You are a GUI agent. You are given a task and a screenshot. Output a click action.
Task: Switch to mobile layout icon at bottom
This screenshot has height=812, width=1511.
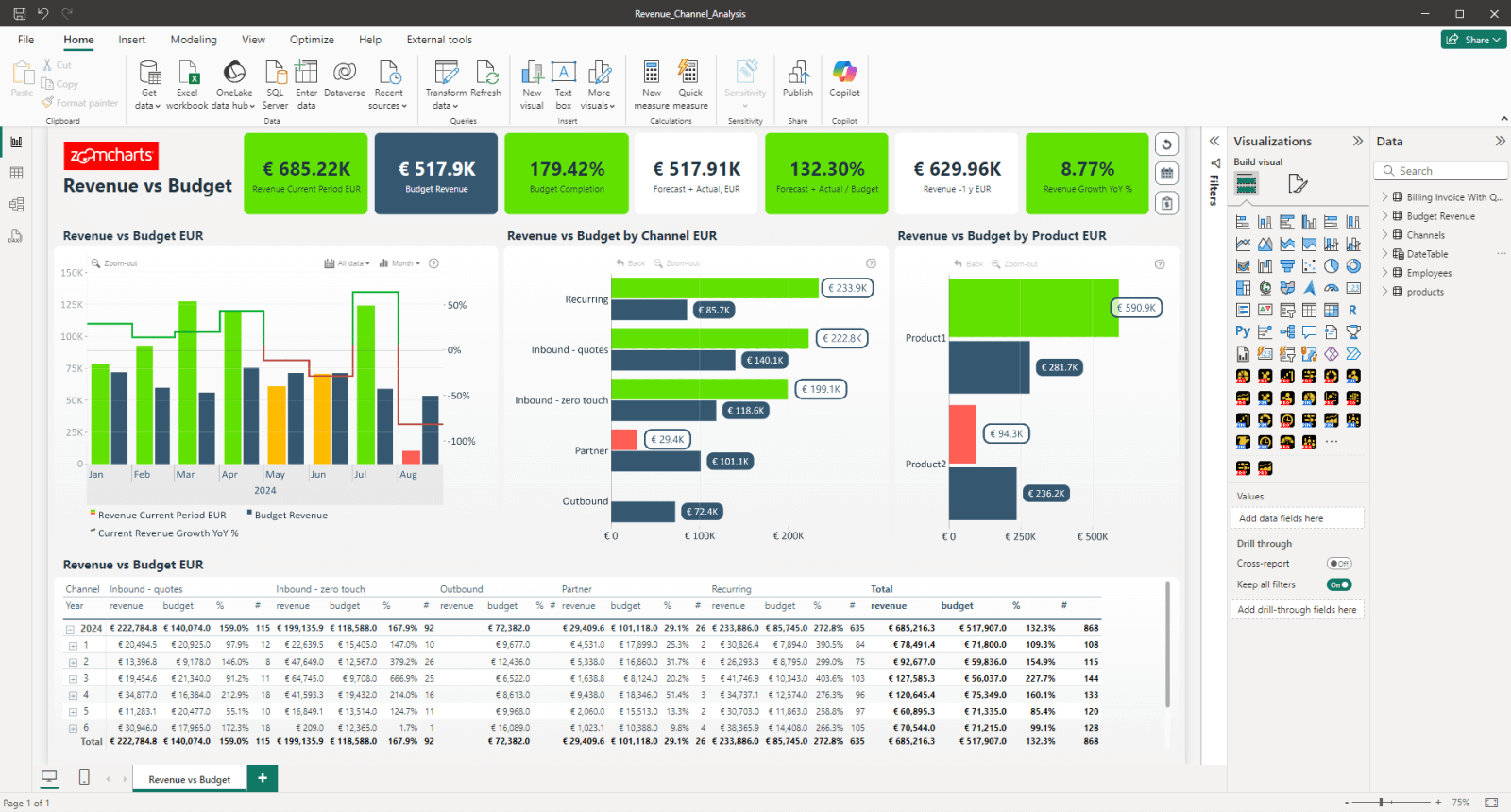84,777
